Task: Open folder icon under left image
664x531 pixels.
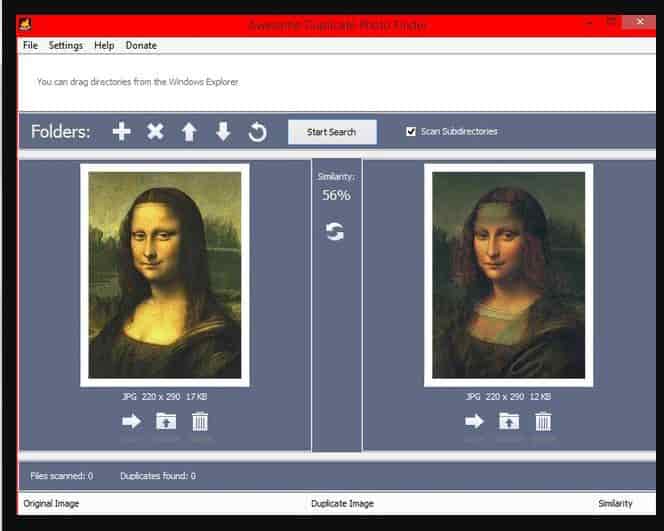Action: (x=166, y=421)
